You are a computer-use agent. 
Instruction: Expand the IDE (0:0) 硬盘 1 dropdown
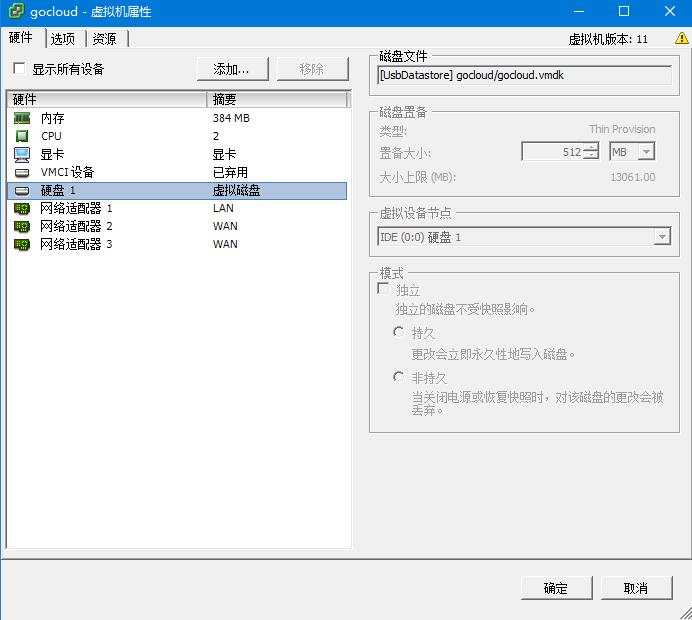661,237
